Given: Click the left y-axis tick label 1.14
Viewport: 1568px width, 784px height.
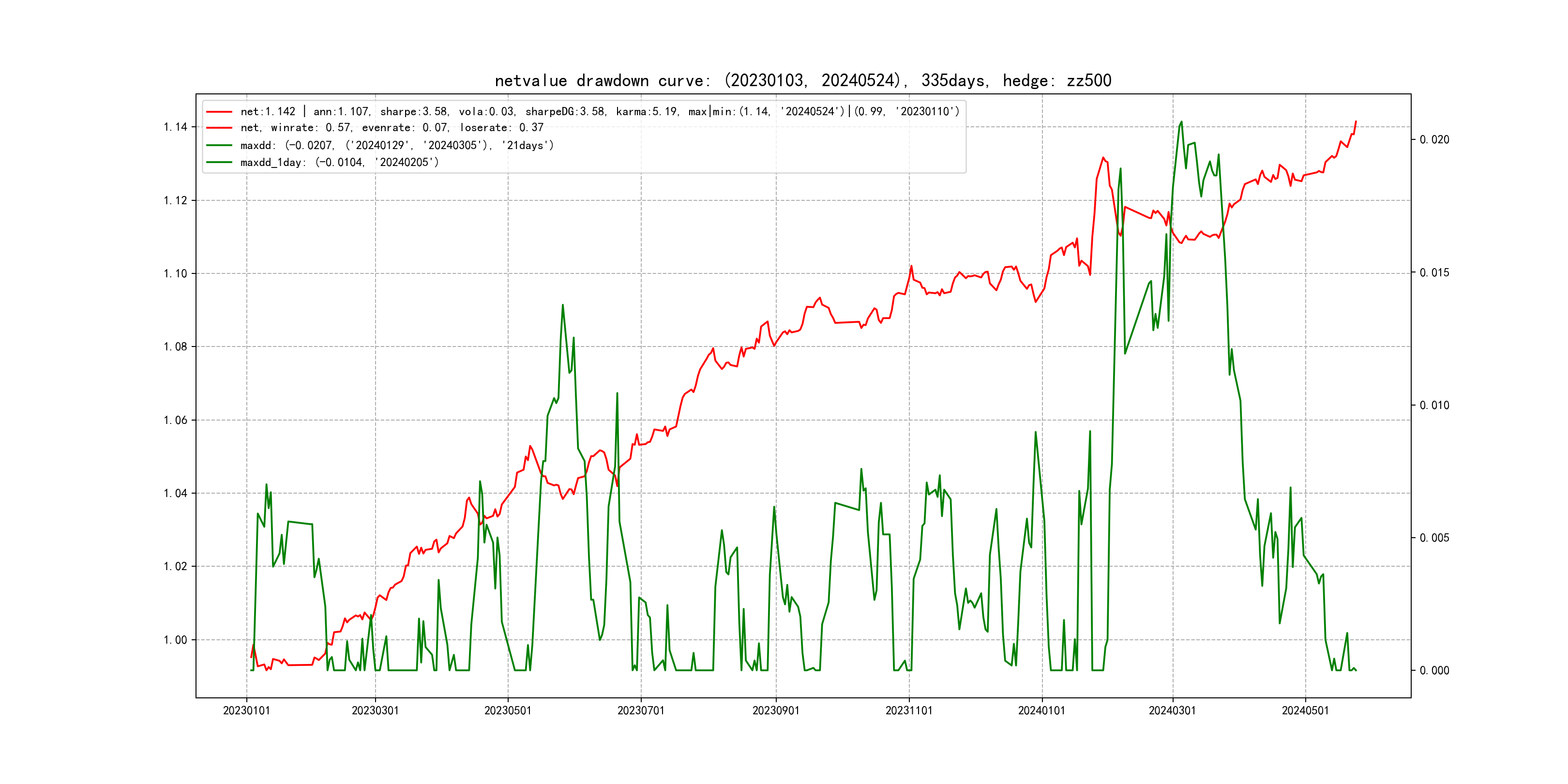Looking at the screenshot, I should (x=175, y=127).
